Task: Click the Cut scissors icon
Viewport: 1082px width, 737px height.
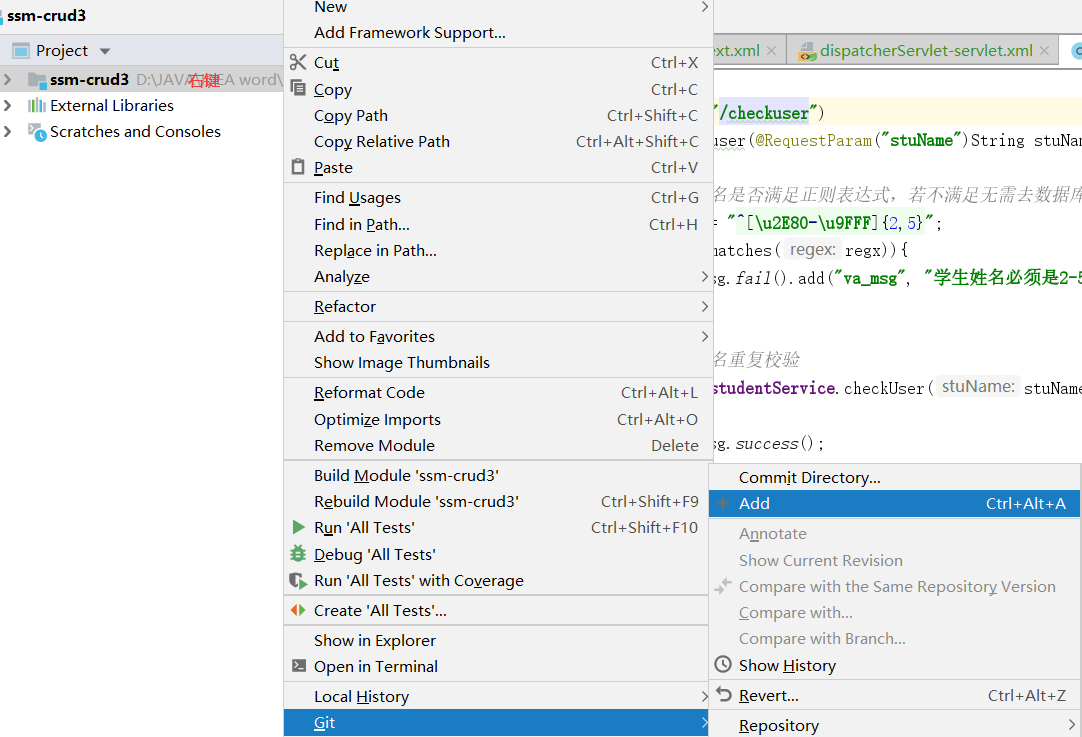Action: click(298, 62)
